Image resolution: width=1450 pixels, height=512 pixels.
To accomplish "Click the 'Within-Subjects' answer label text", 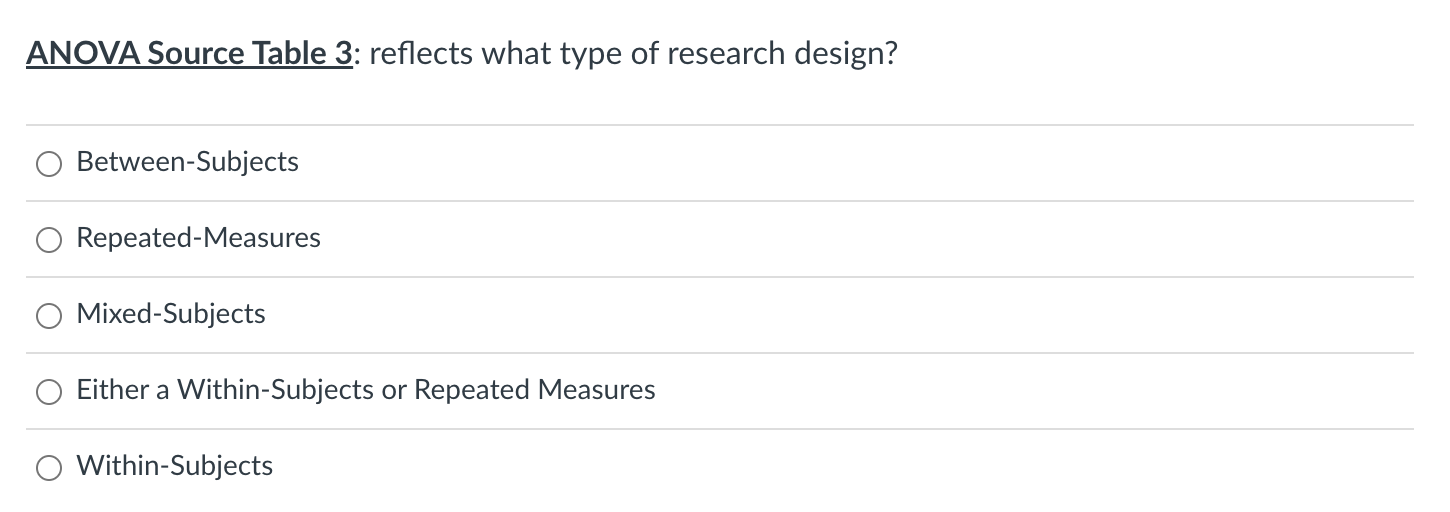I will coord(174,466).
